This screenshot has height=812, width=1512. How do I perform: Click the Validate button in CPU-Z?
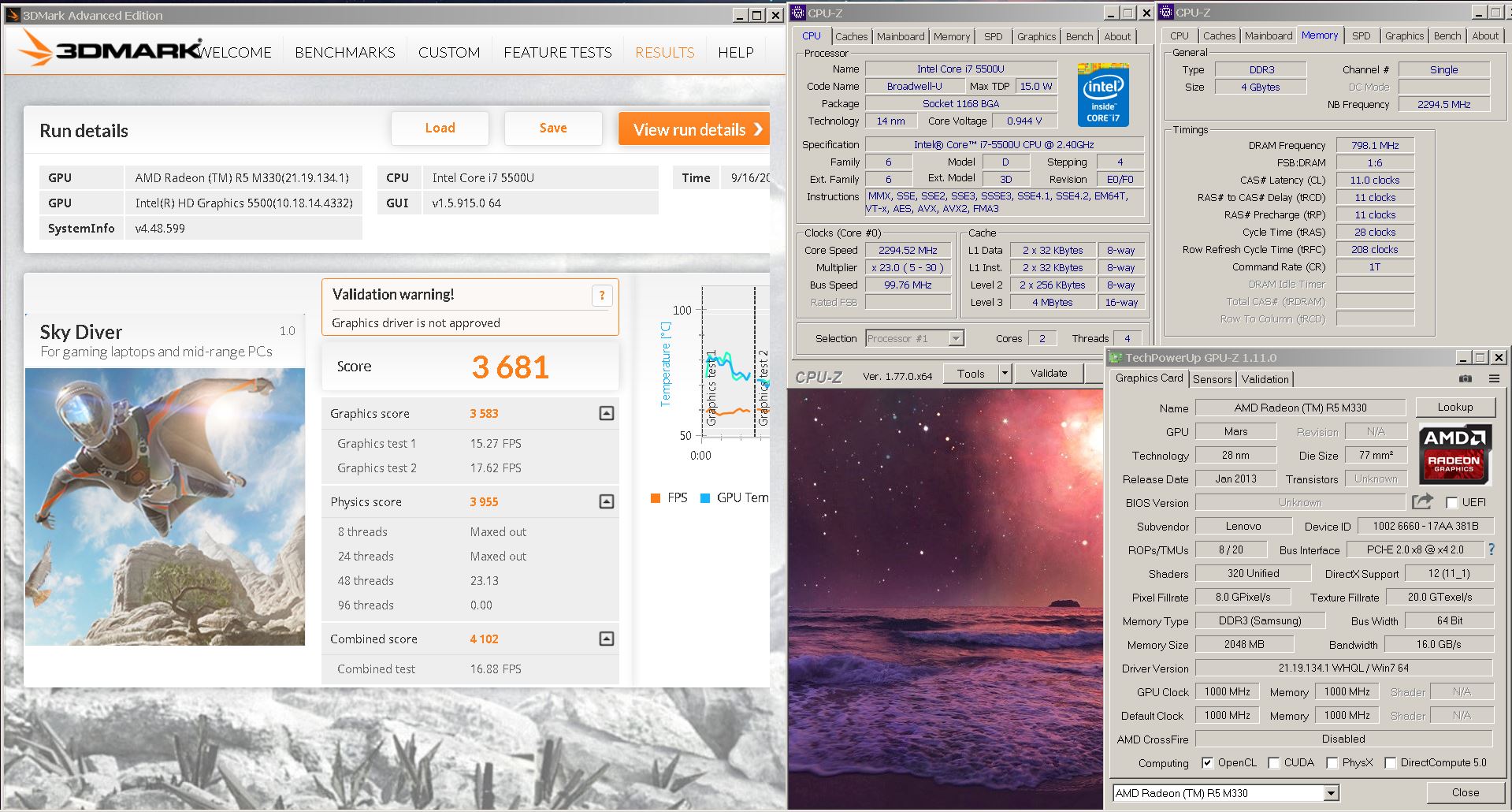click(1049, 374)
